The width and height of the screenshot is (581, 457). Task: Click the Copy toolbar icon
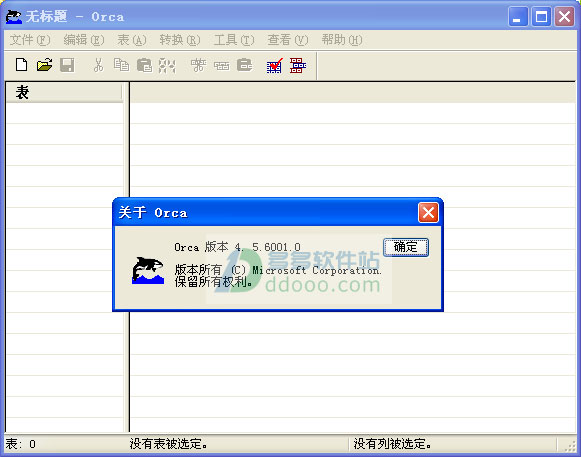[x=121, y=65]
